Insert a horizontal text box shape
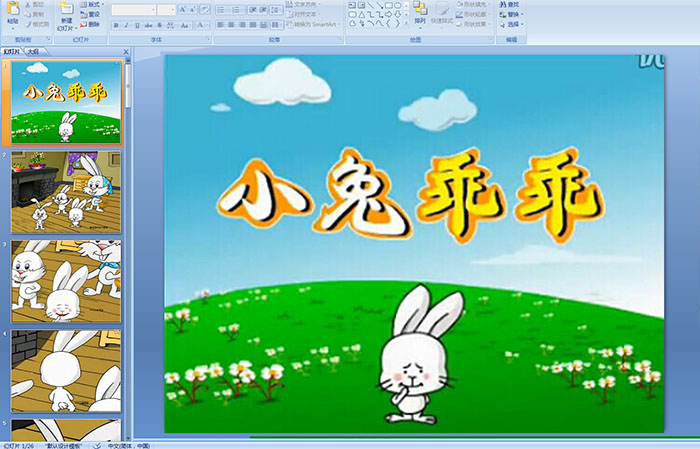Image resolution: width=700 pixels, height=449 pixels. point(352,5)
